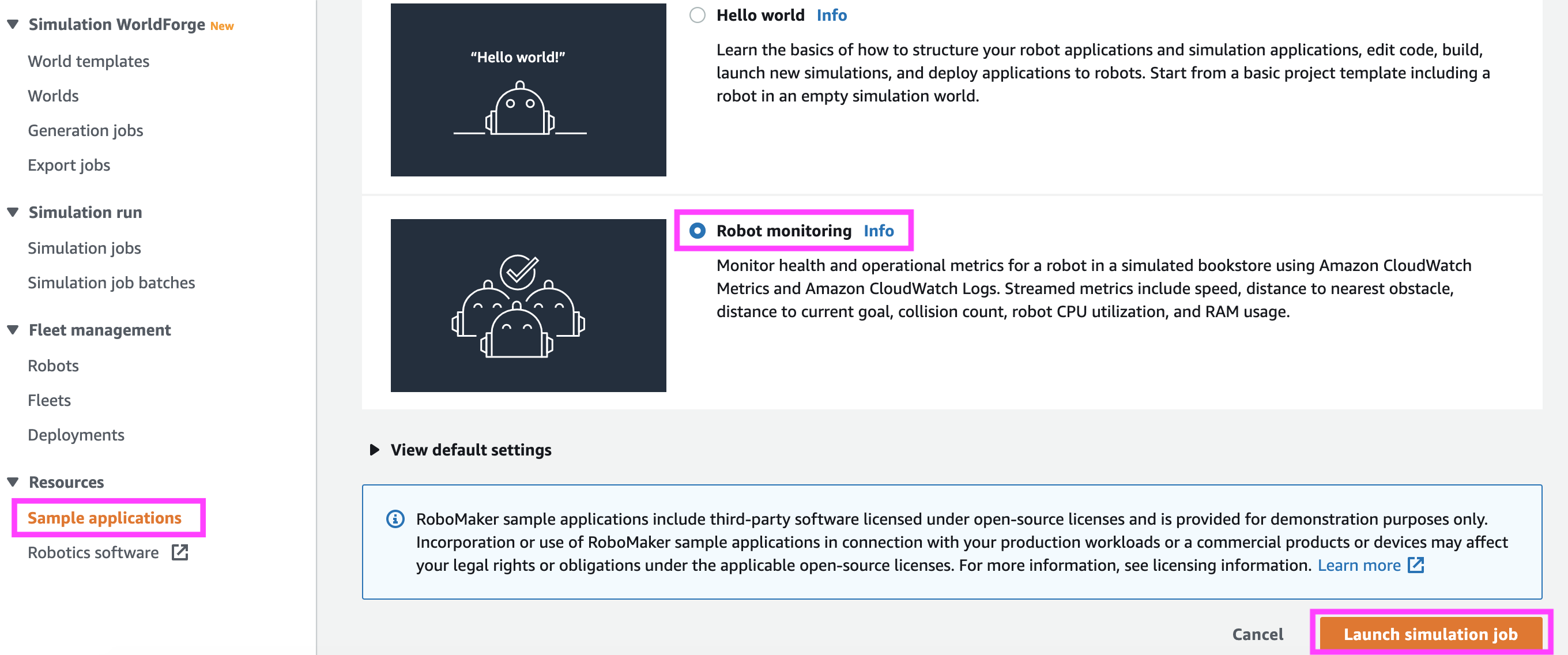
Task: Click the Launch simulation job button
Action: [1430, 634]
